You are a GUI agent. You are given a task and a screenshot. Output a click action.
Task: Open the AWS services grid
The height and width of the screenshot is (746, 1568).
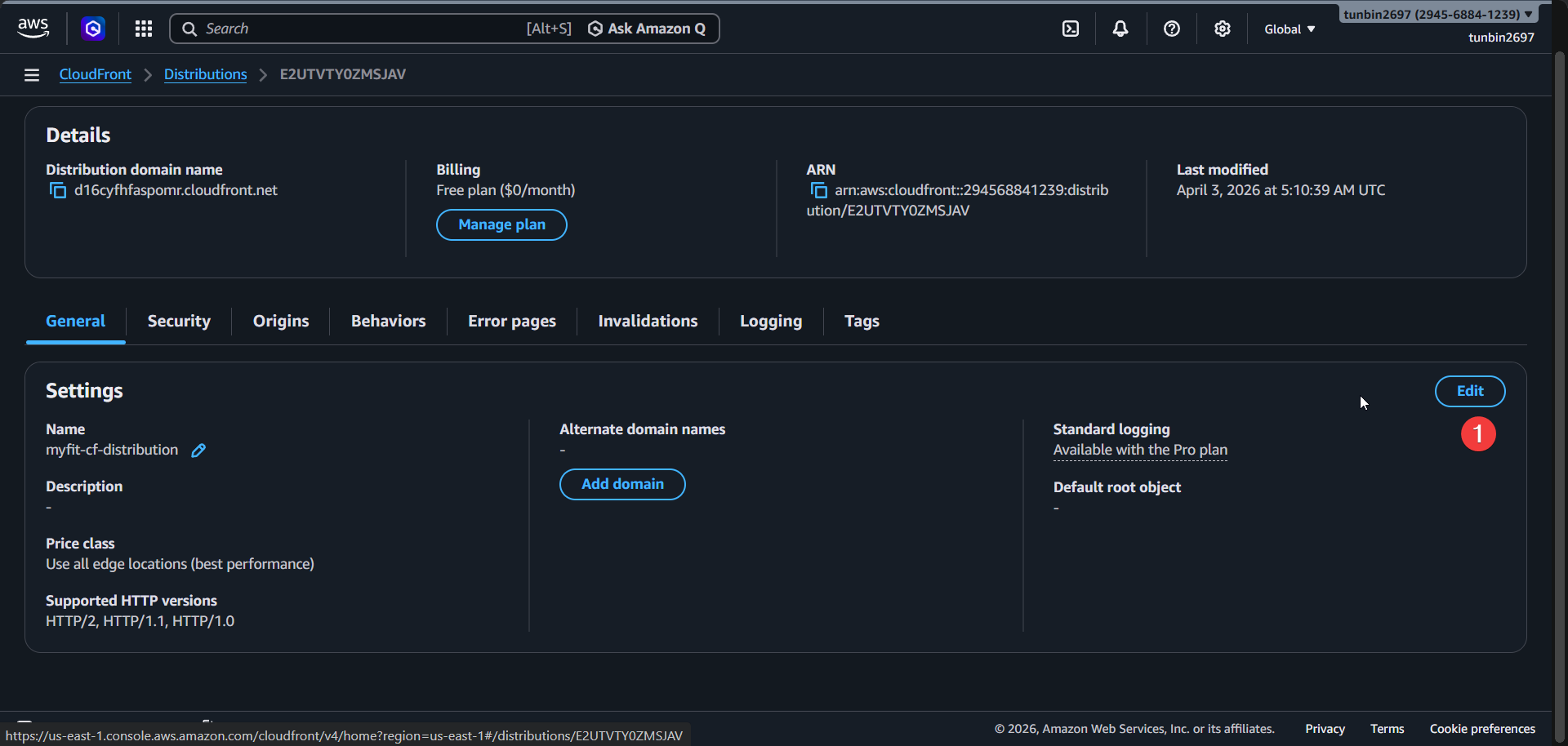point(143,28)
